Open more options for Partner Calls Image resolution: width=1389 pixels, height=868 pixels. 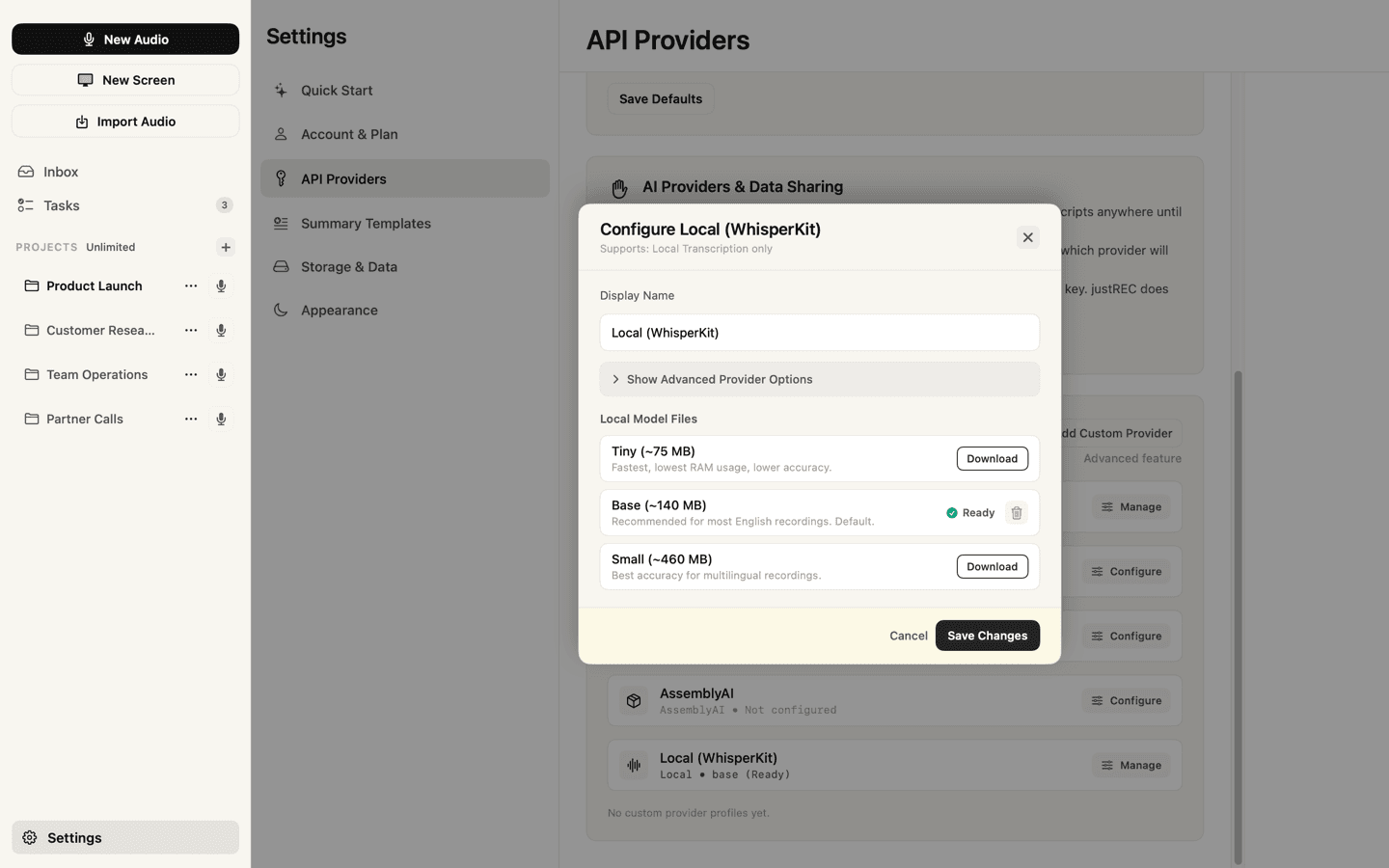click(x=191, y=419)
